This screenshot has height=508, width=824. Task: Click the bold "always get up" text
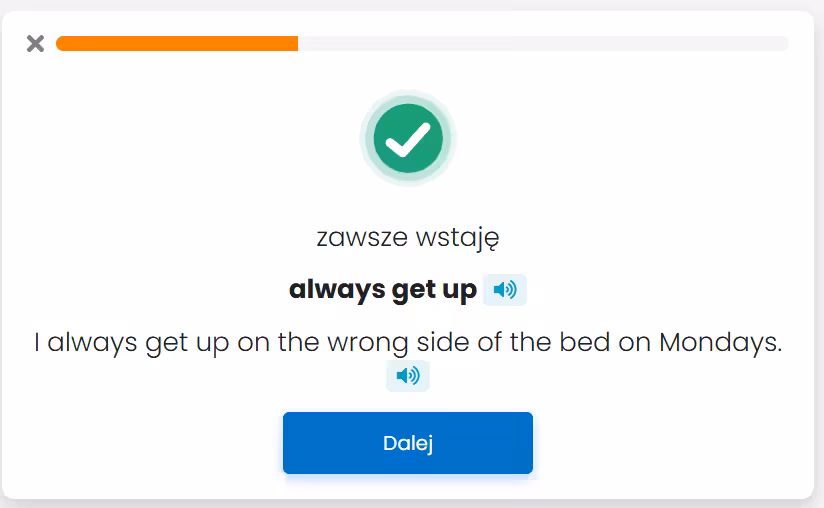click(383, 290)
